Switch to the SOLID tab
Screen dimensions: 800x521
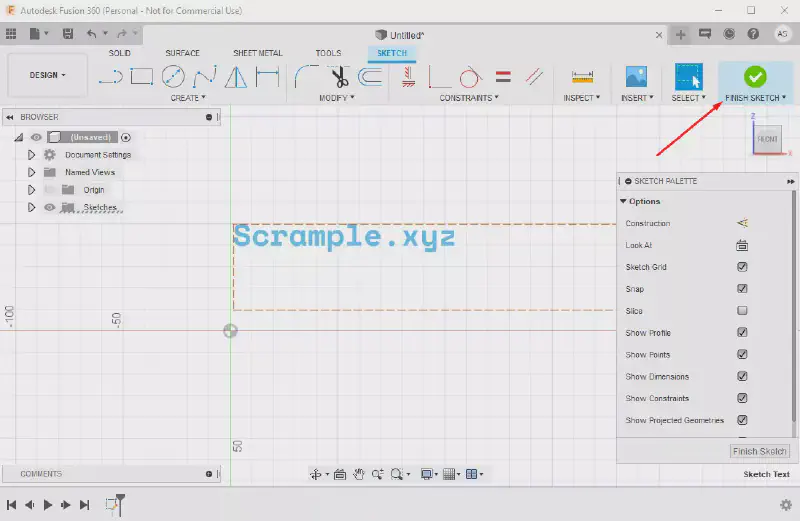coord(120,53)
